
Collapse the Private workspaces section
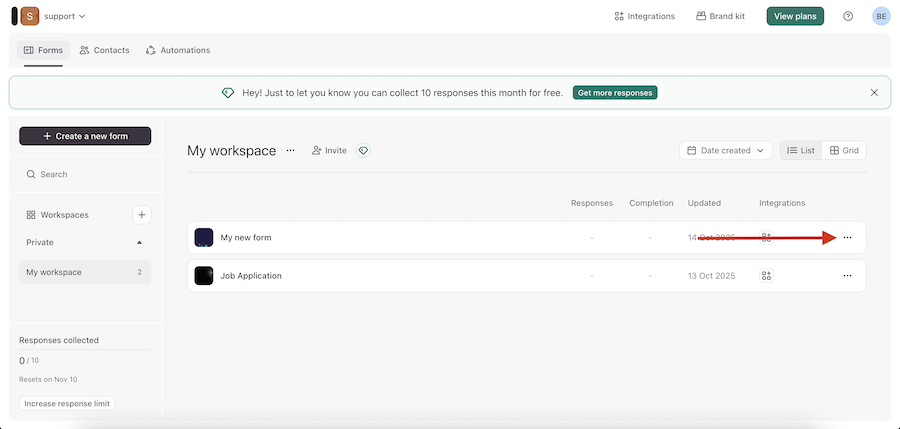point(139,242)
